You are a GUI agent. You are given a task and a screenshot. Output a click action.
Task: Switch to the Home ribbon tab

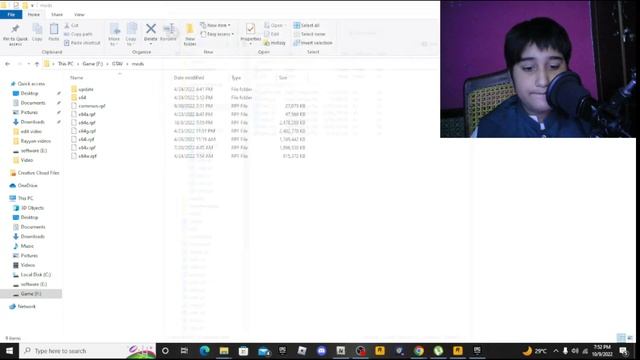pos(34,14)
